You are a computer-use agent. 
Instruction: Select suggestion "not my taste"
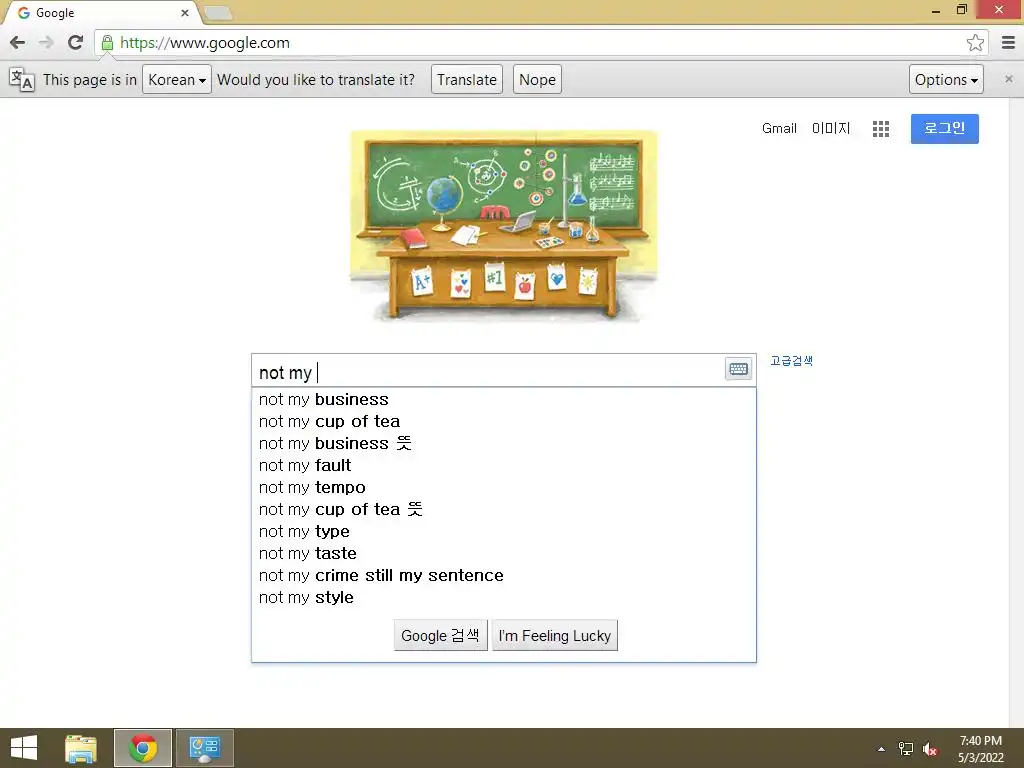coord(504,553)
